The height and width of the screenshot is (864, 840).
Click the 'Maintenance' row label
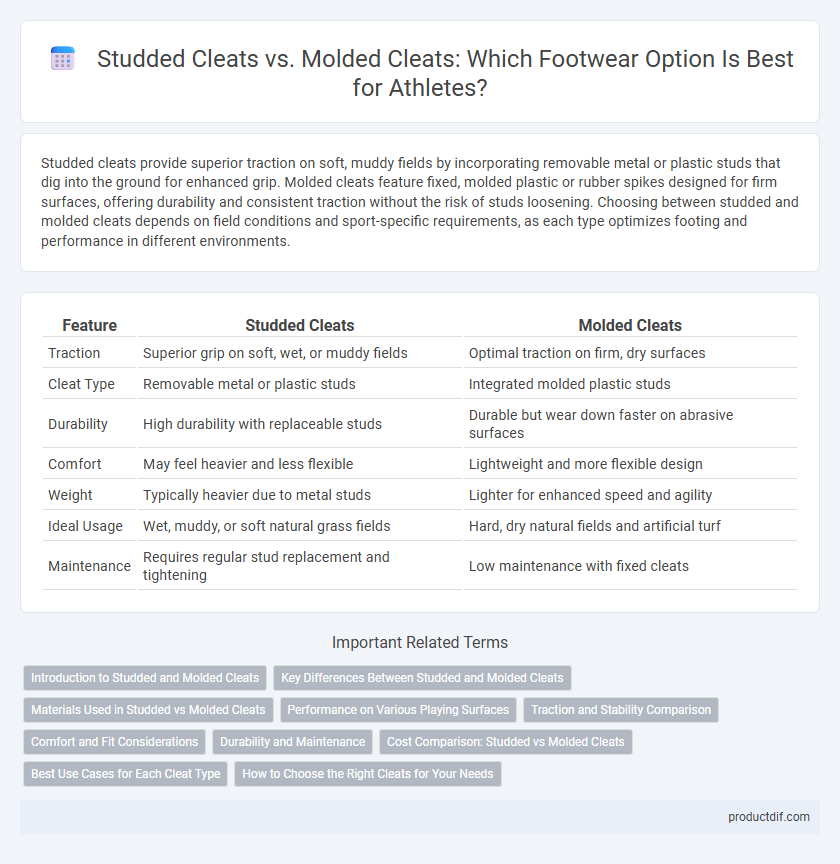(x=89, y=566)
